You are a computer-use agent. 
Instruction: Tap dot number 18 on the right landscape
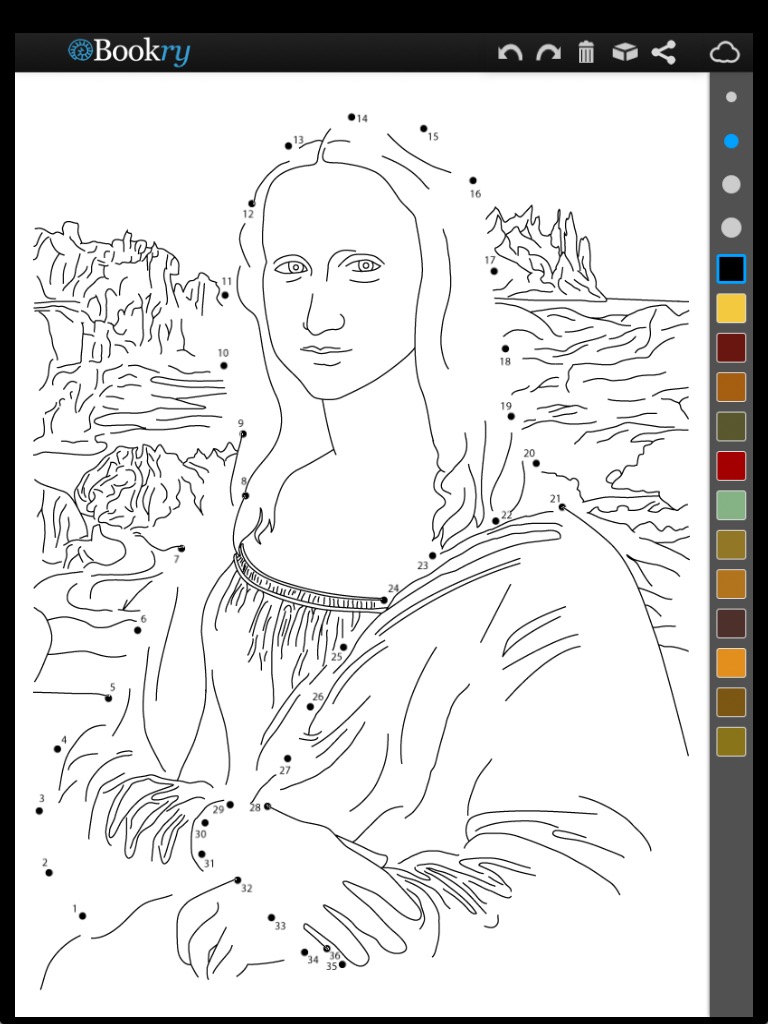505,349
